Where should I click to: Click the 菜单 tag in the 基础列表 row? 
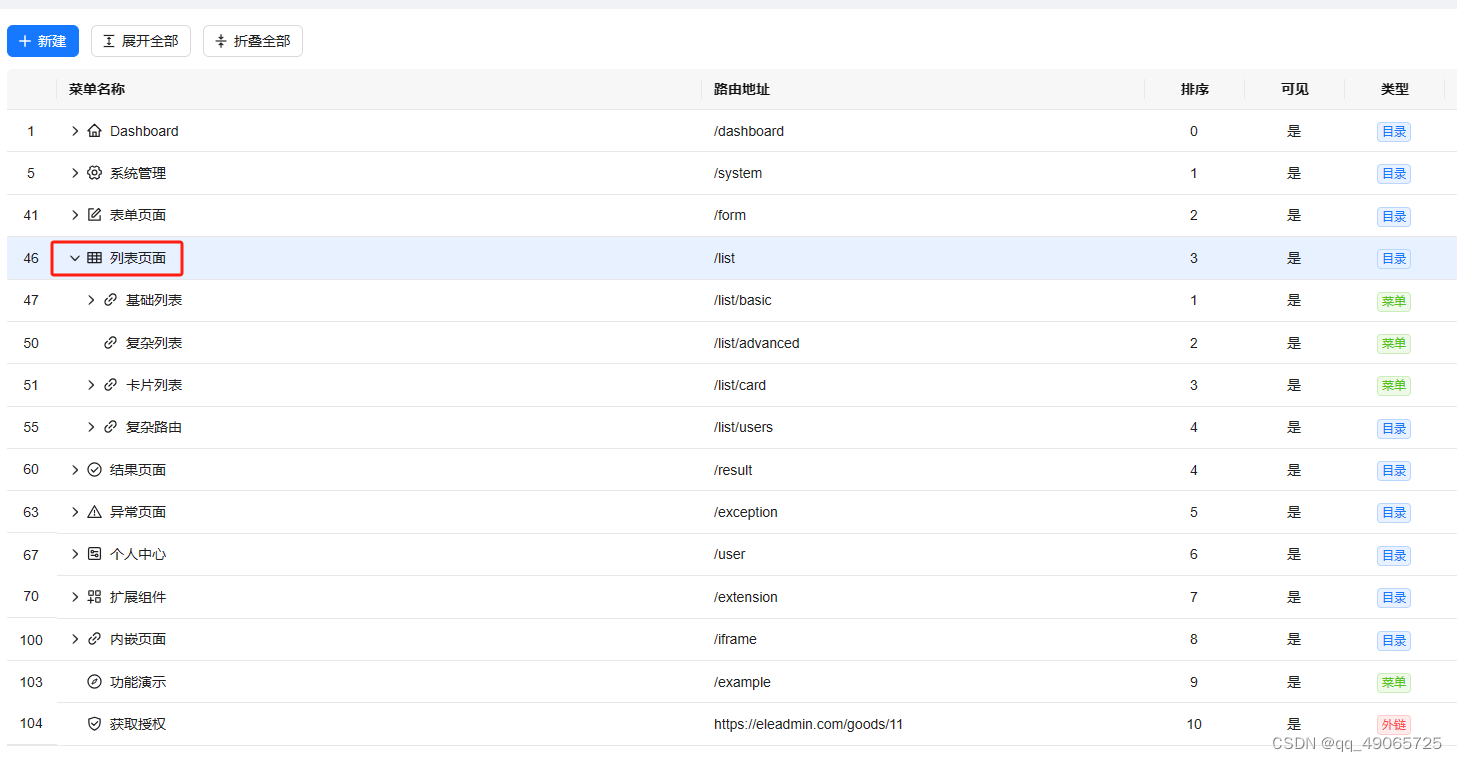(1394, 301)
